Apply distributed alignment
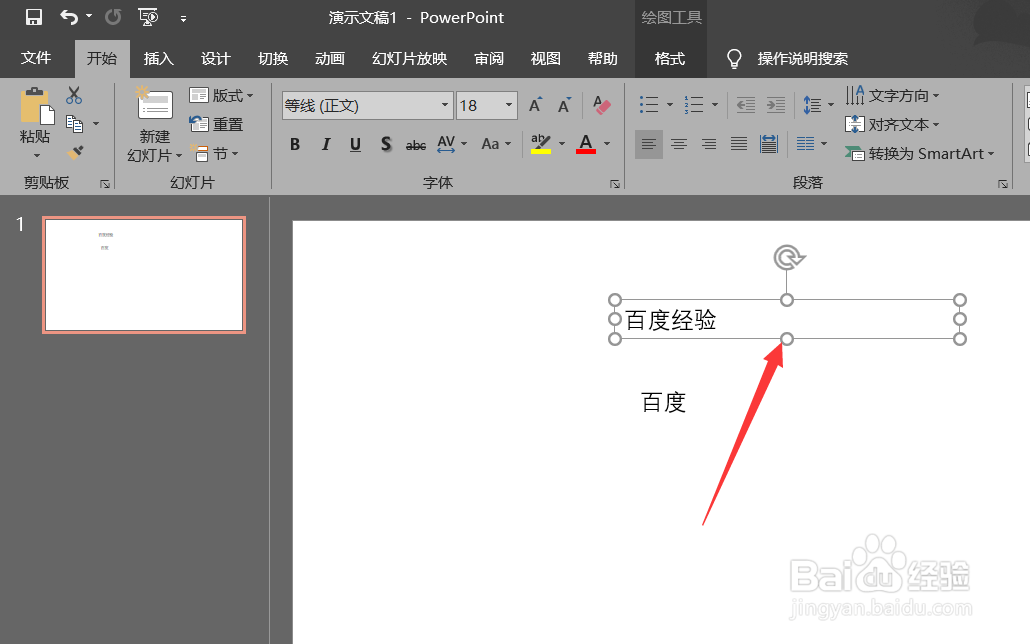 (769, 144)
